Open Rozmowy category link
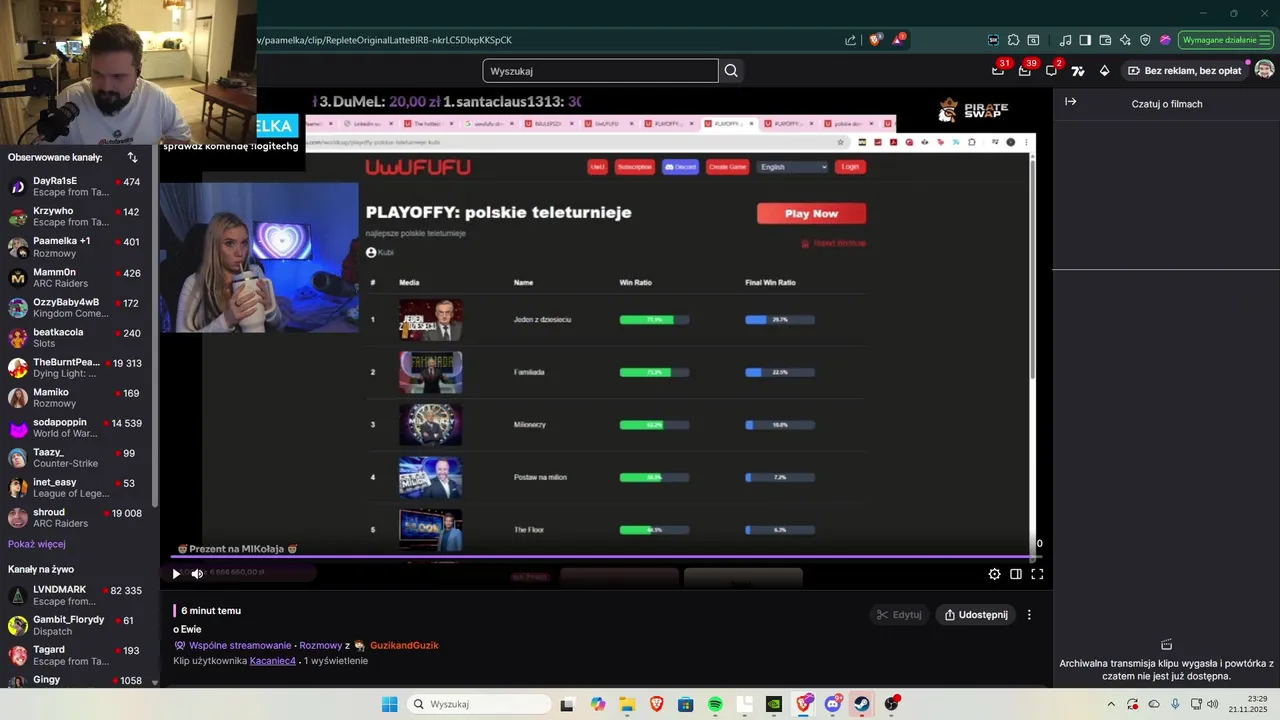The image size is (1280, 720). pyautogui.click(x=320, y=645)
